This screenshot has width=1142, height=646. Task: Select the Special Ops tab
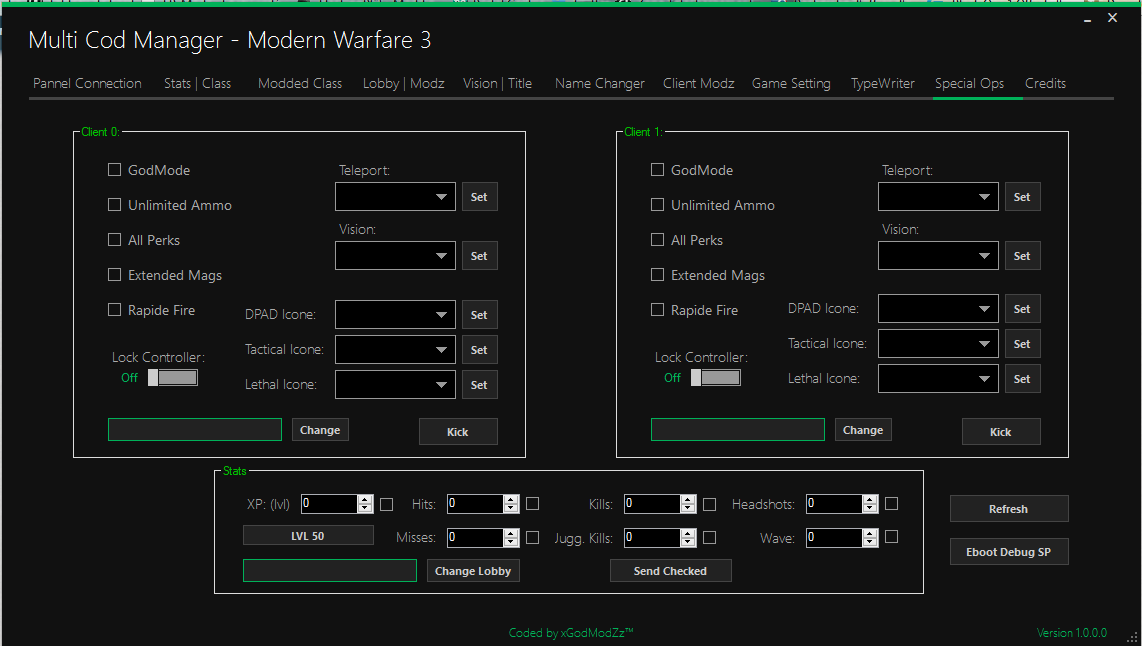pos(969,84)
